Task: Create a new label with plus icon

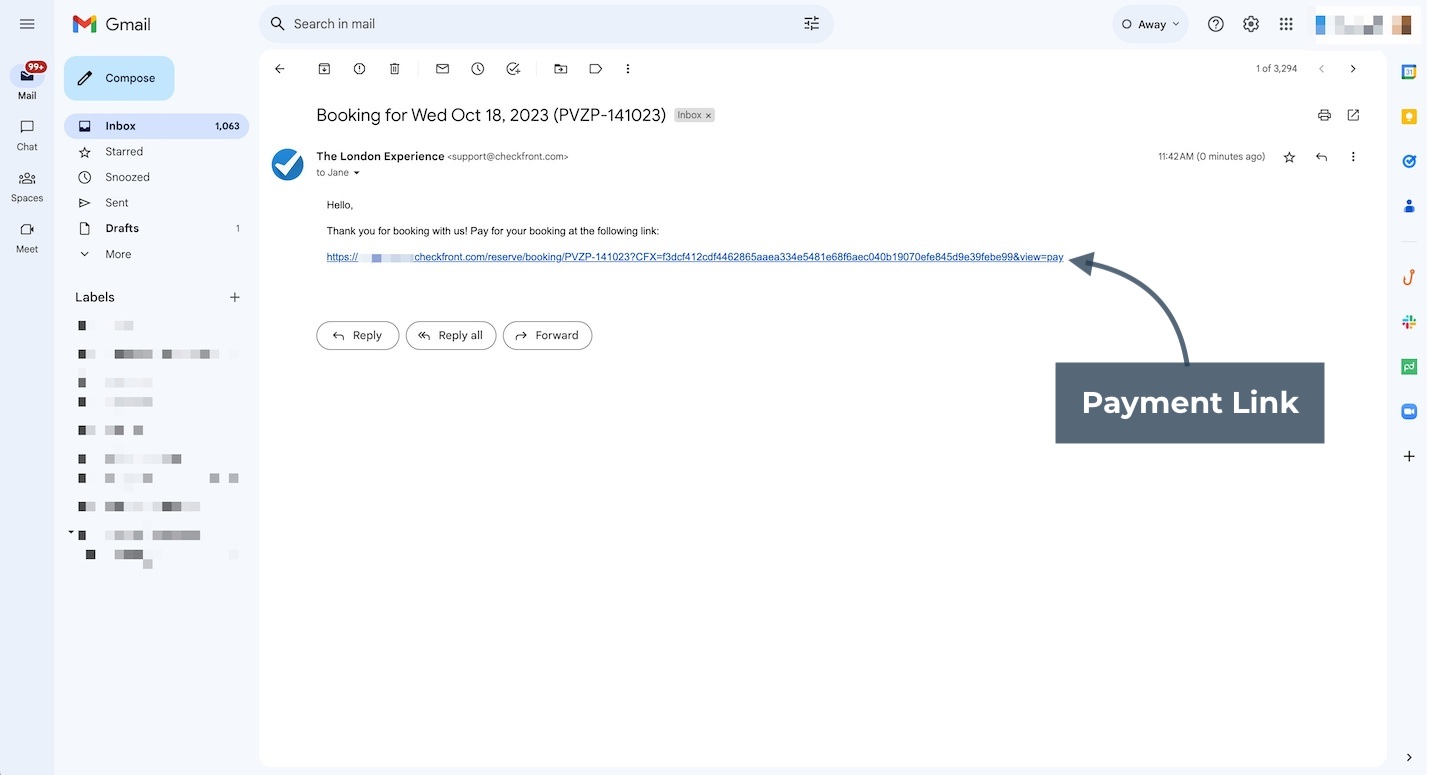Action: (235, 297)
